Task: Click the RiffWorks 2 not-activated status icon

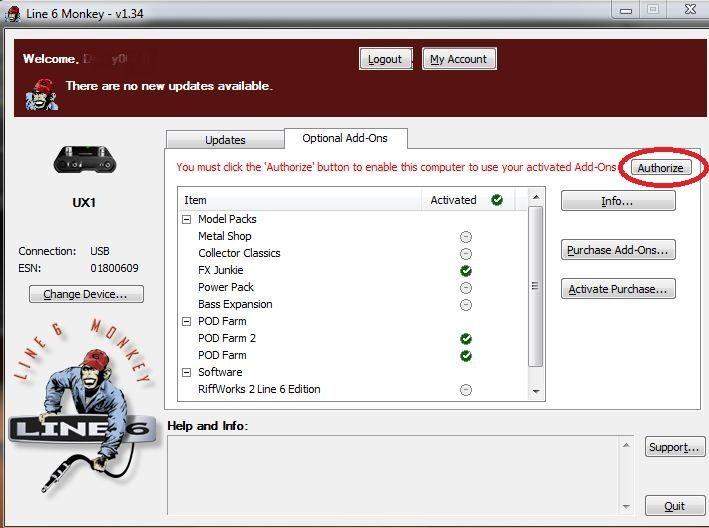Action: (466, 390)
